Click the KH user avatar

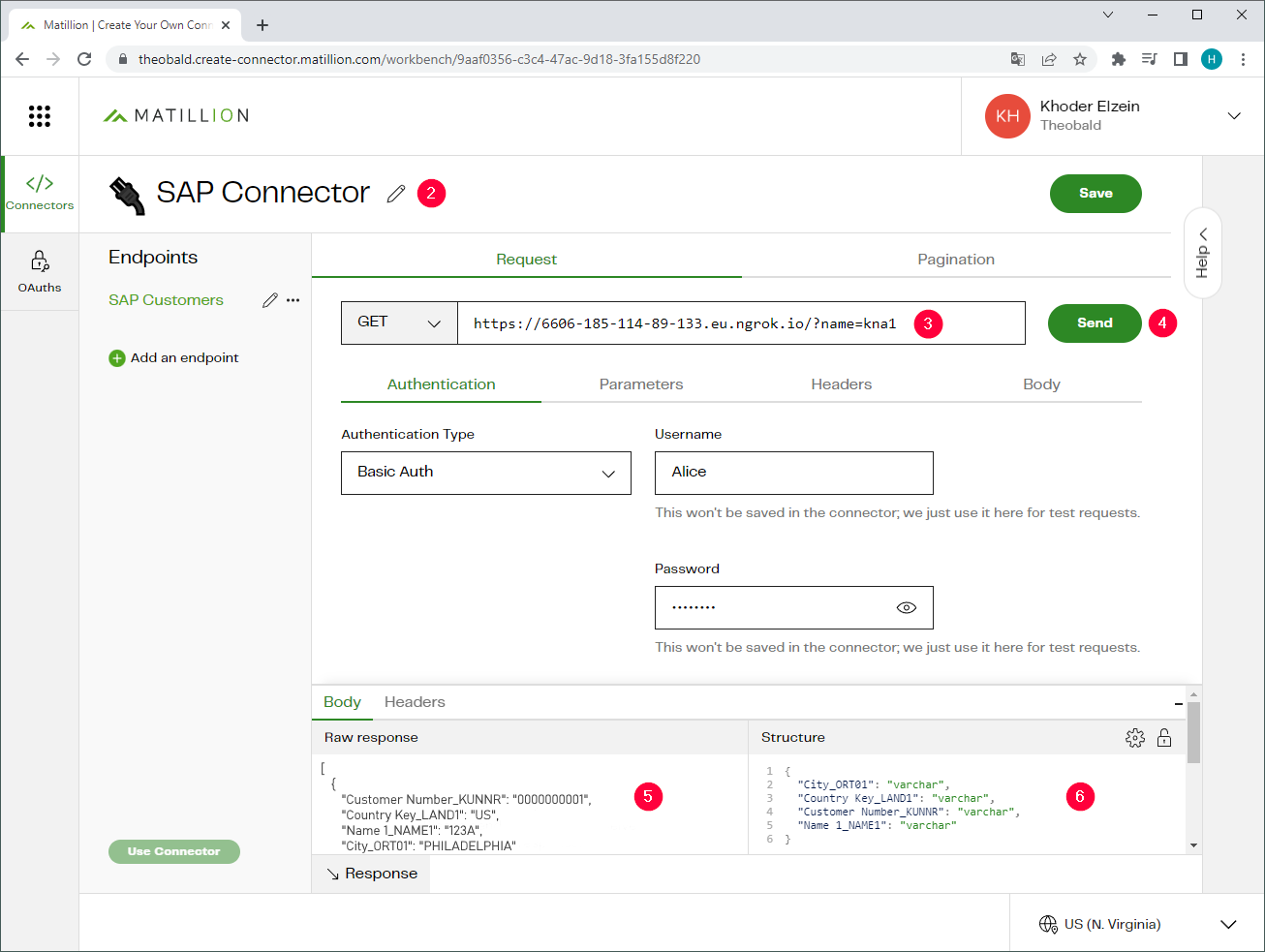[1007, 116]
